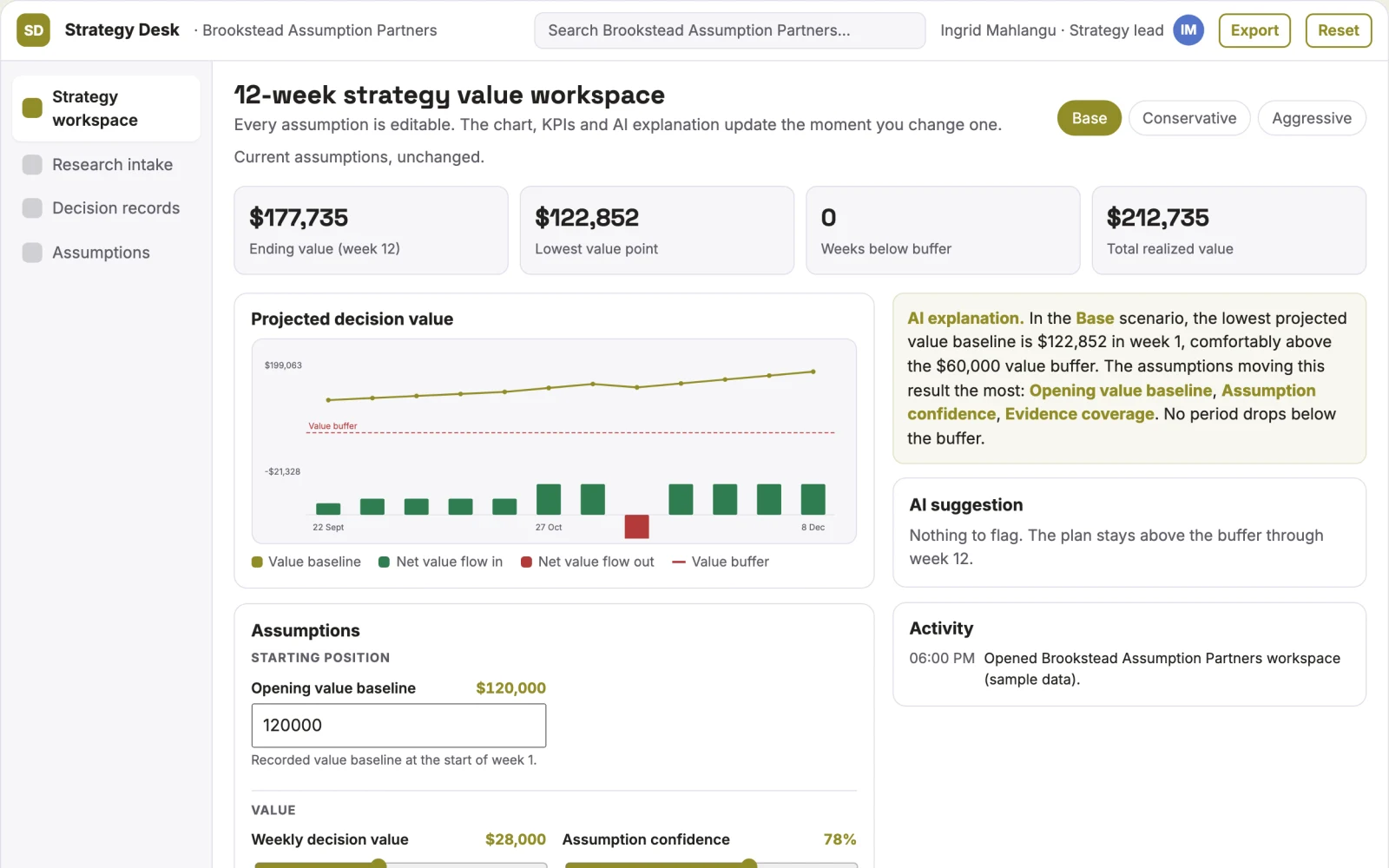This screenshot has height=868, width=1389.
Task: Adjust the Assumption confidence slider
Action: click(711, 864)
